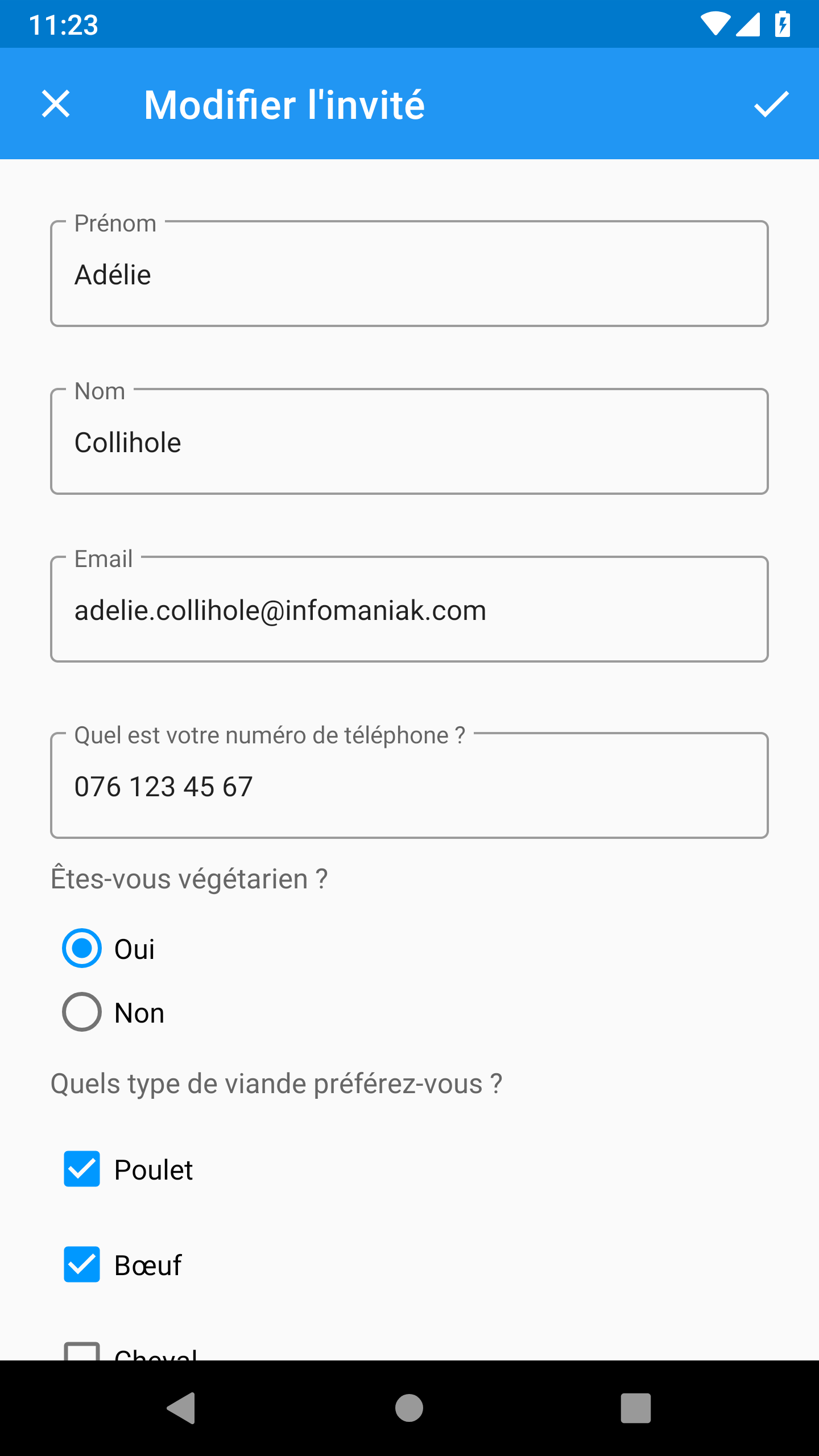Image resolution: width=819 pixels, height=1456 pixels.
Task: Tap the Android back navigation button
Action: click(181, 1408)
